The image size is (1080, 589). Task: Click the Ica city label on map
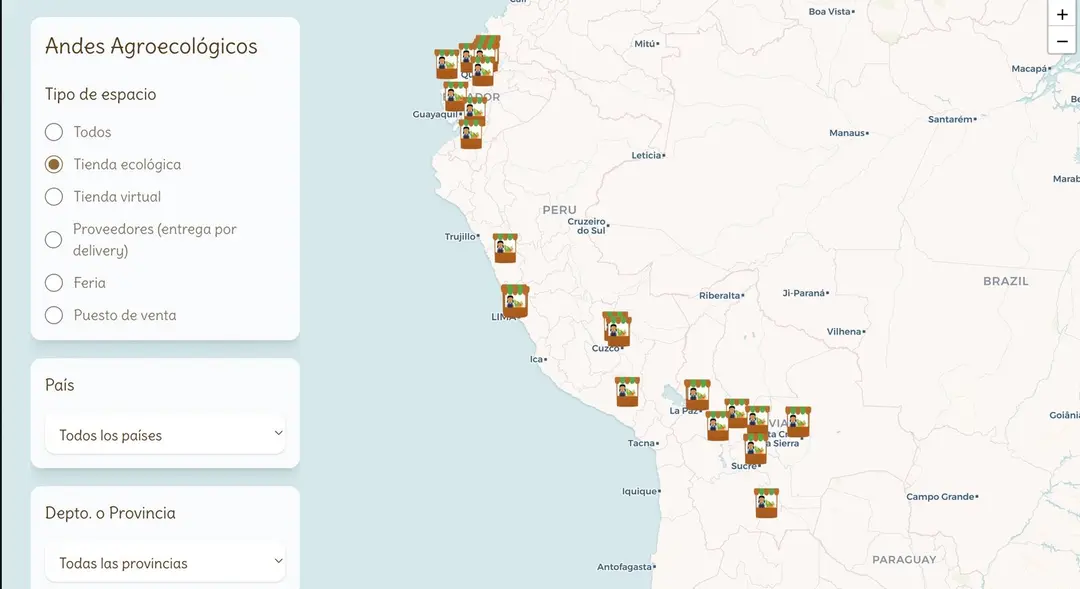pos(536,359)
